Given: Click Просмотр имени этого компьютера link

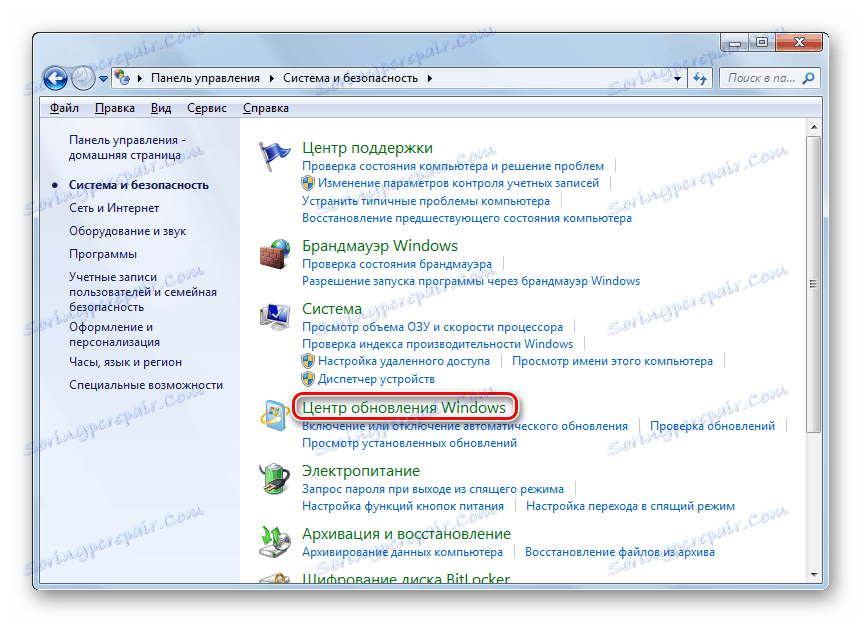Looking at the screenshot, I should tap(612, 361).
